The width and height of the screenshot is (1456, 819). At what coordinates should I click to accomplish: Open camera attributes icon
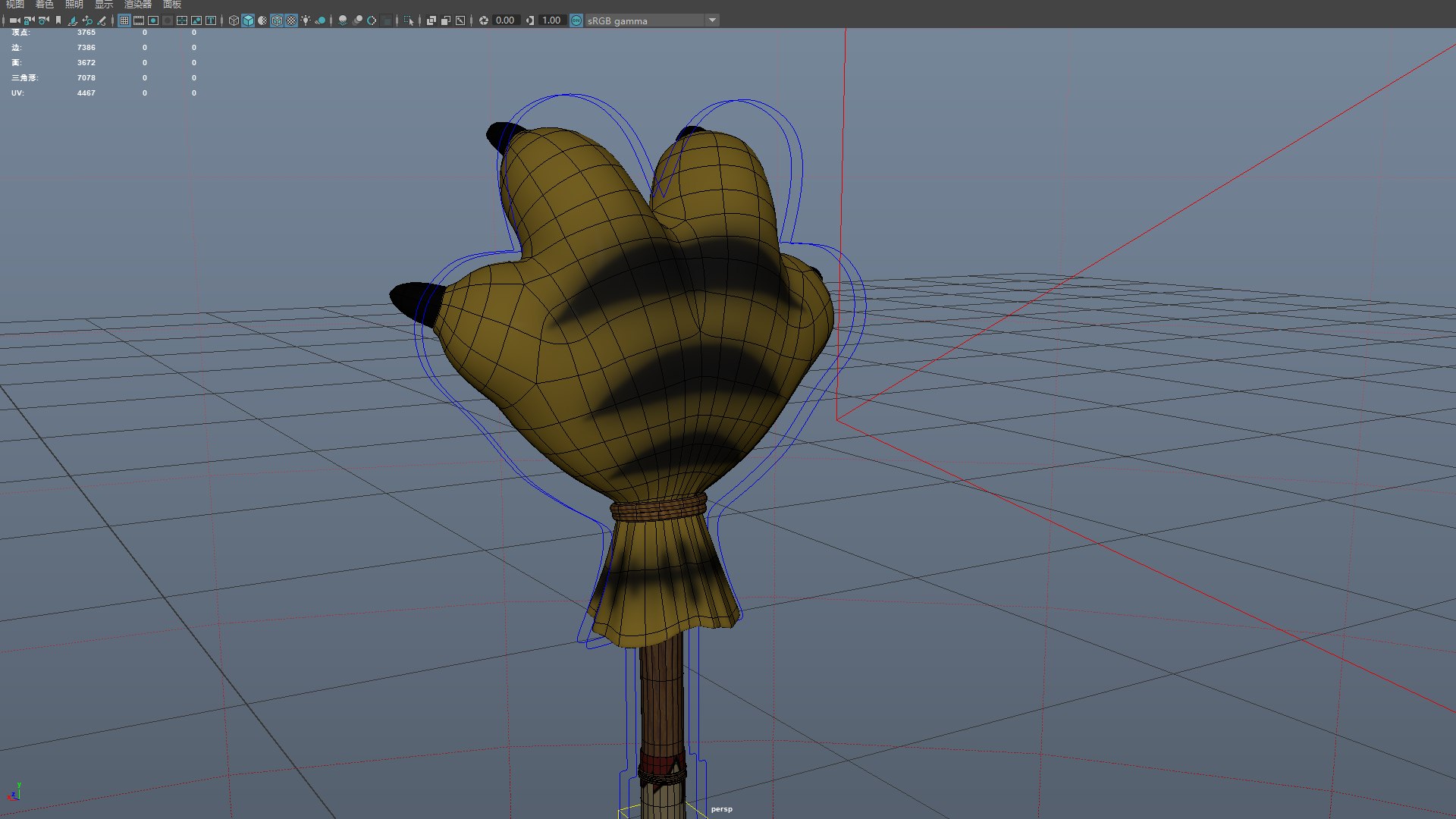[44, 20]
